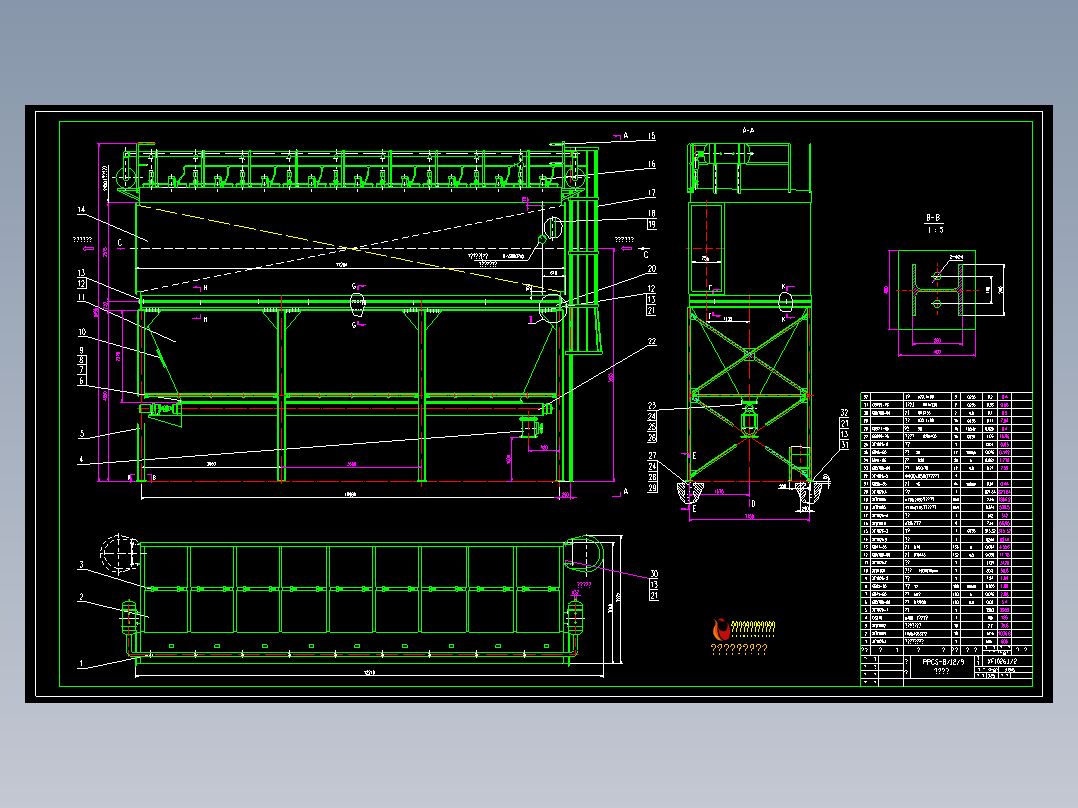Click the B-B detail view title
Viewport: 1078px width, 808px height.
[933, 217]
